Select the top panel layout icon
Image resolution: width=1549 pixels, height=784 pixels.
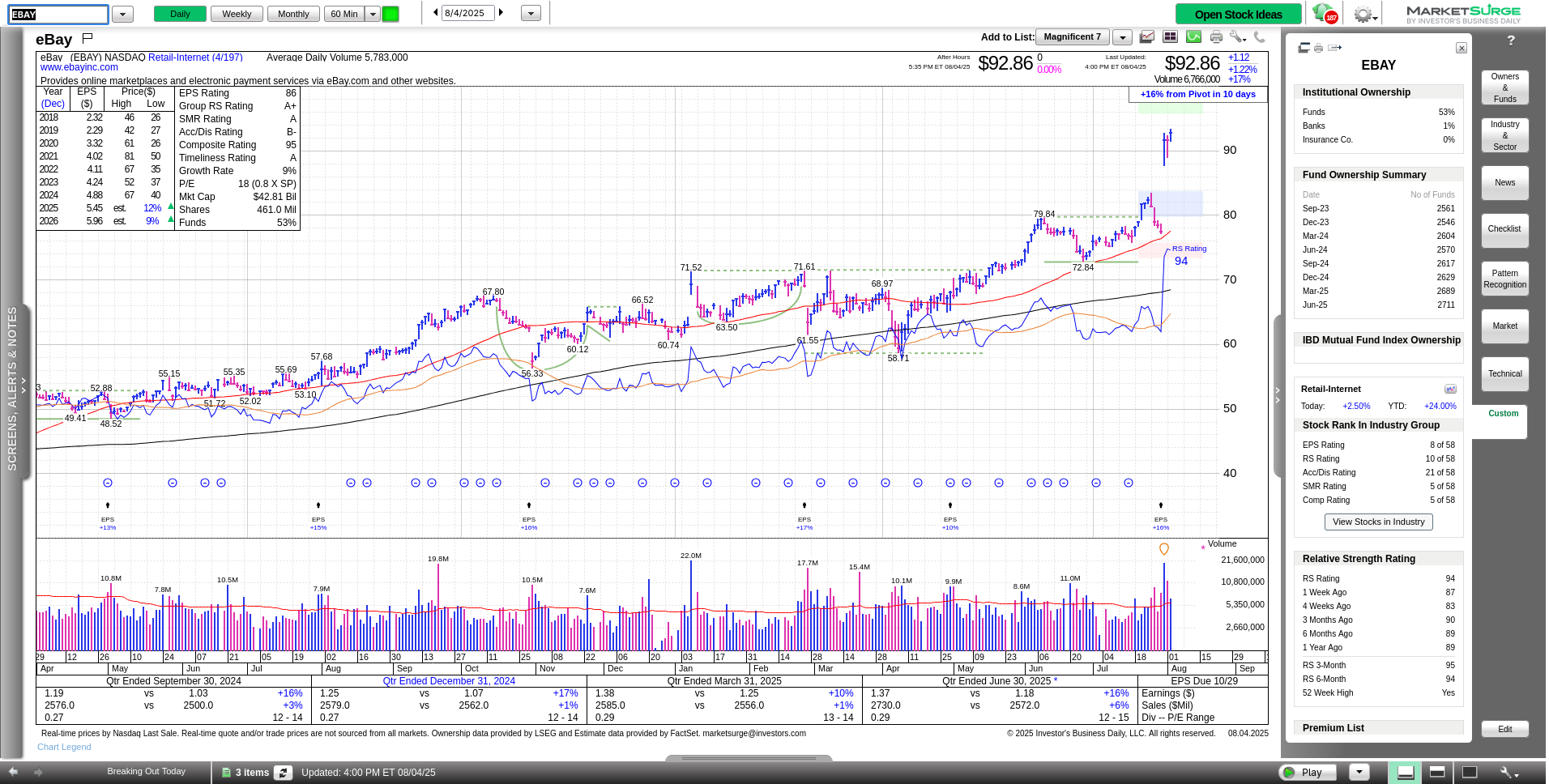(x=1437, y=772)
